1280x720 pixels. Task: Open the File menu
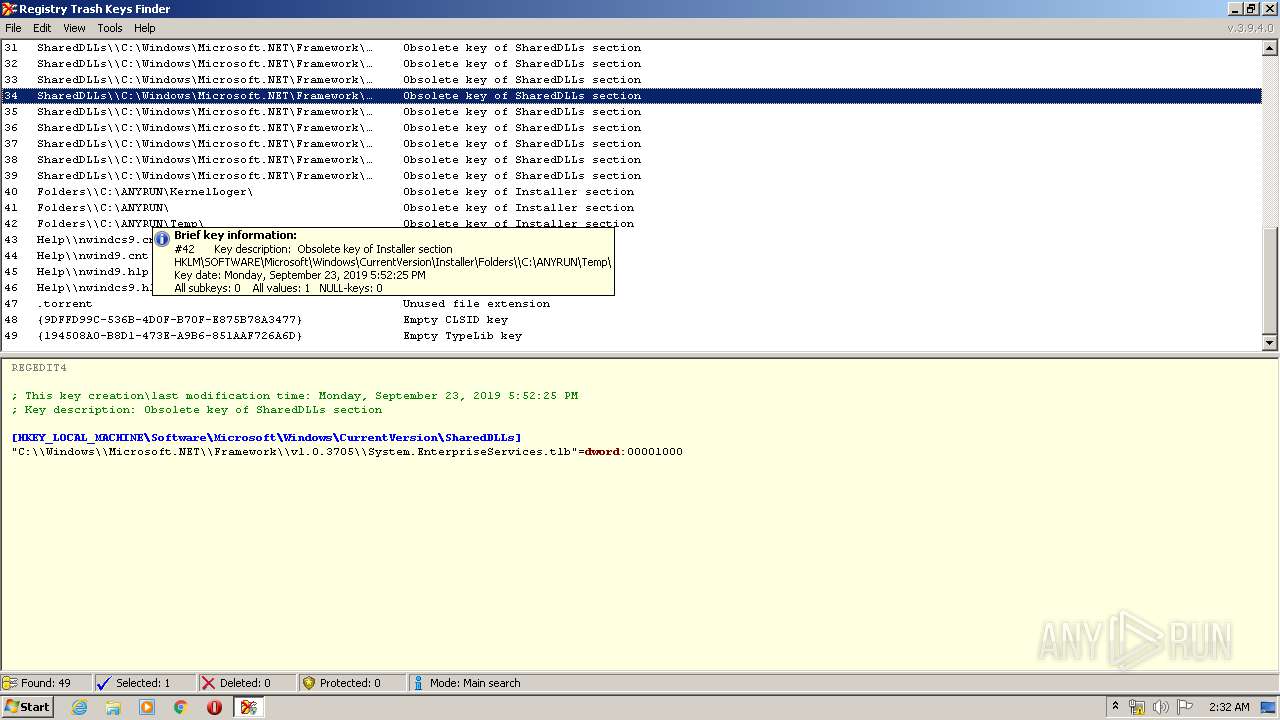pos(13,28)
